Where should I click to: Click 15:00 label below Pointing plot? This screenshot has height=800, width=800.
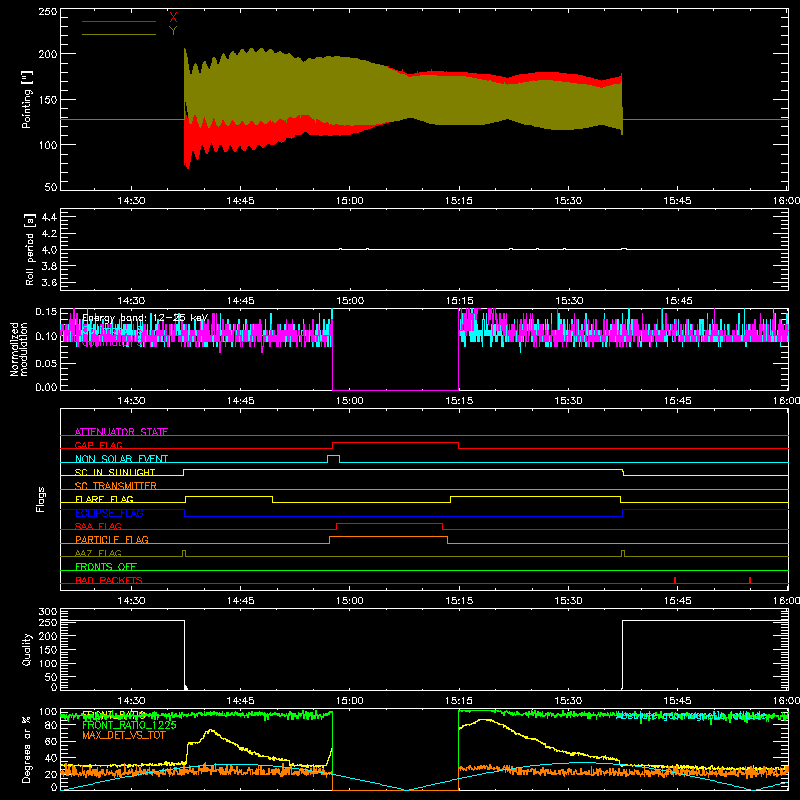pyautogui.click(x=349, y=201)
